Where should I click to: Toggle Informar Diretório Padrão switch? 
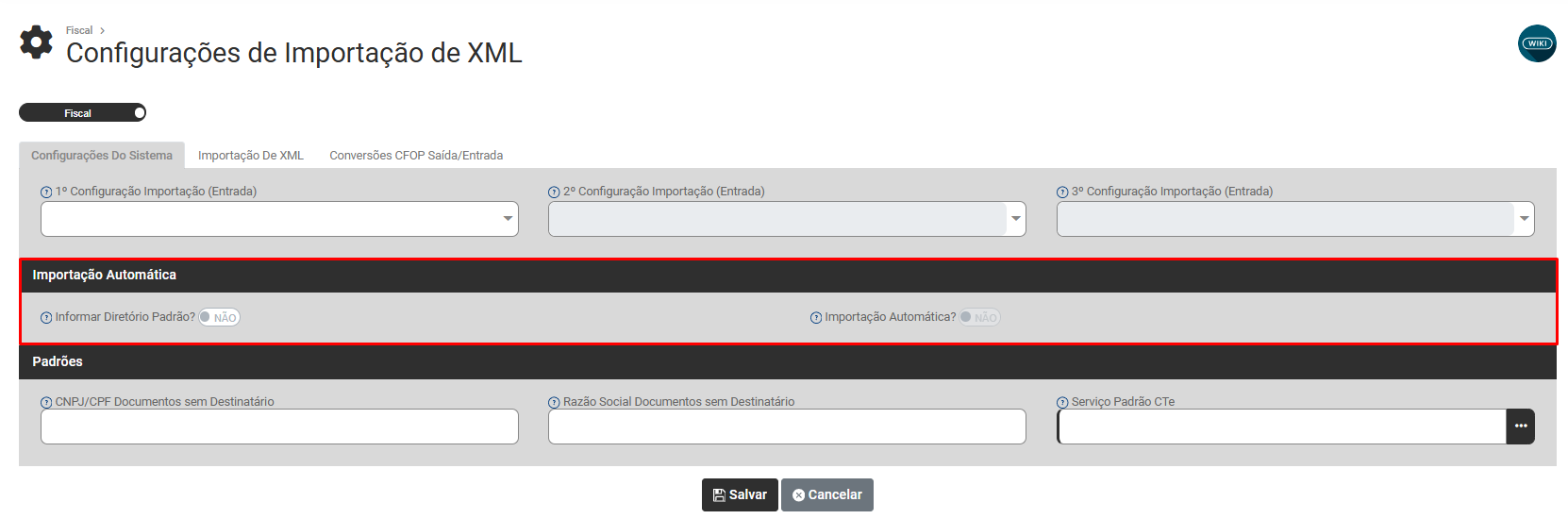click(219, 317)
